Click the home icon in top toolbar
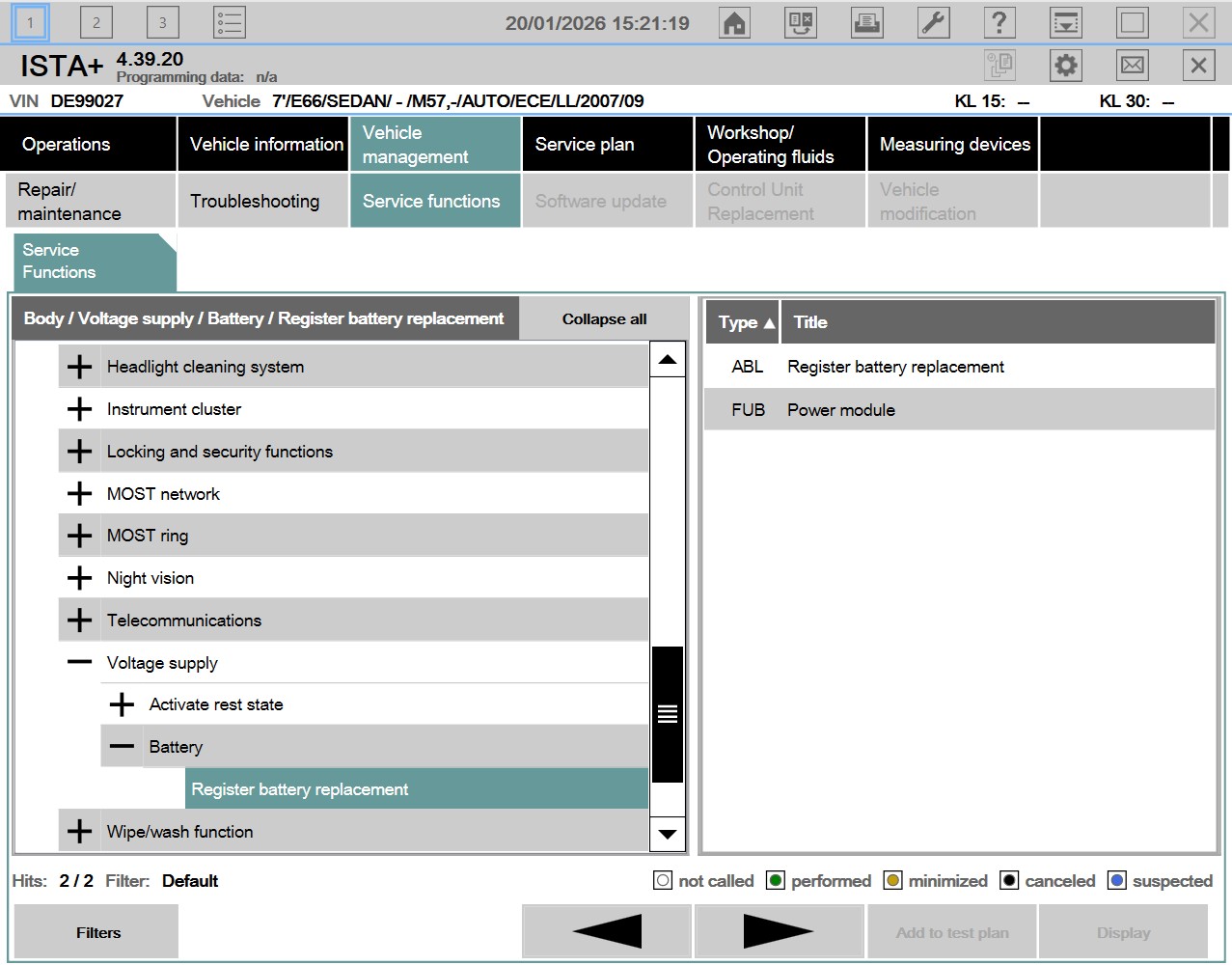Viewport: 1232px width, 965px height. [x=735, y=22]
